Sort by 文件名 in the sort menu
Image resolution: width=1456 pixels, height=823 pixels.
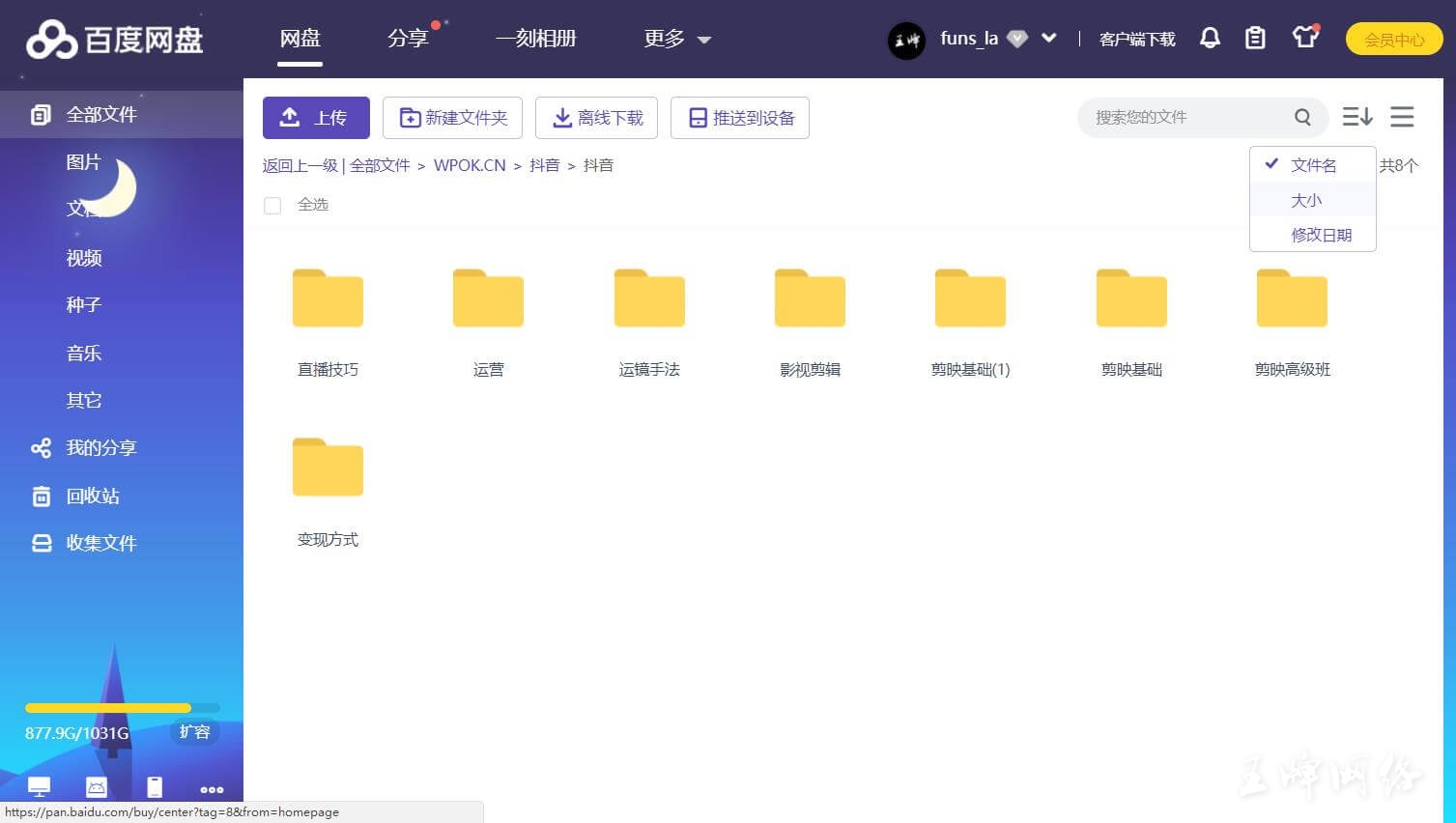point(1313,165)
